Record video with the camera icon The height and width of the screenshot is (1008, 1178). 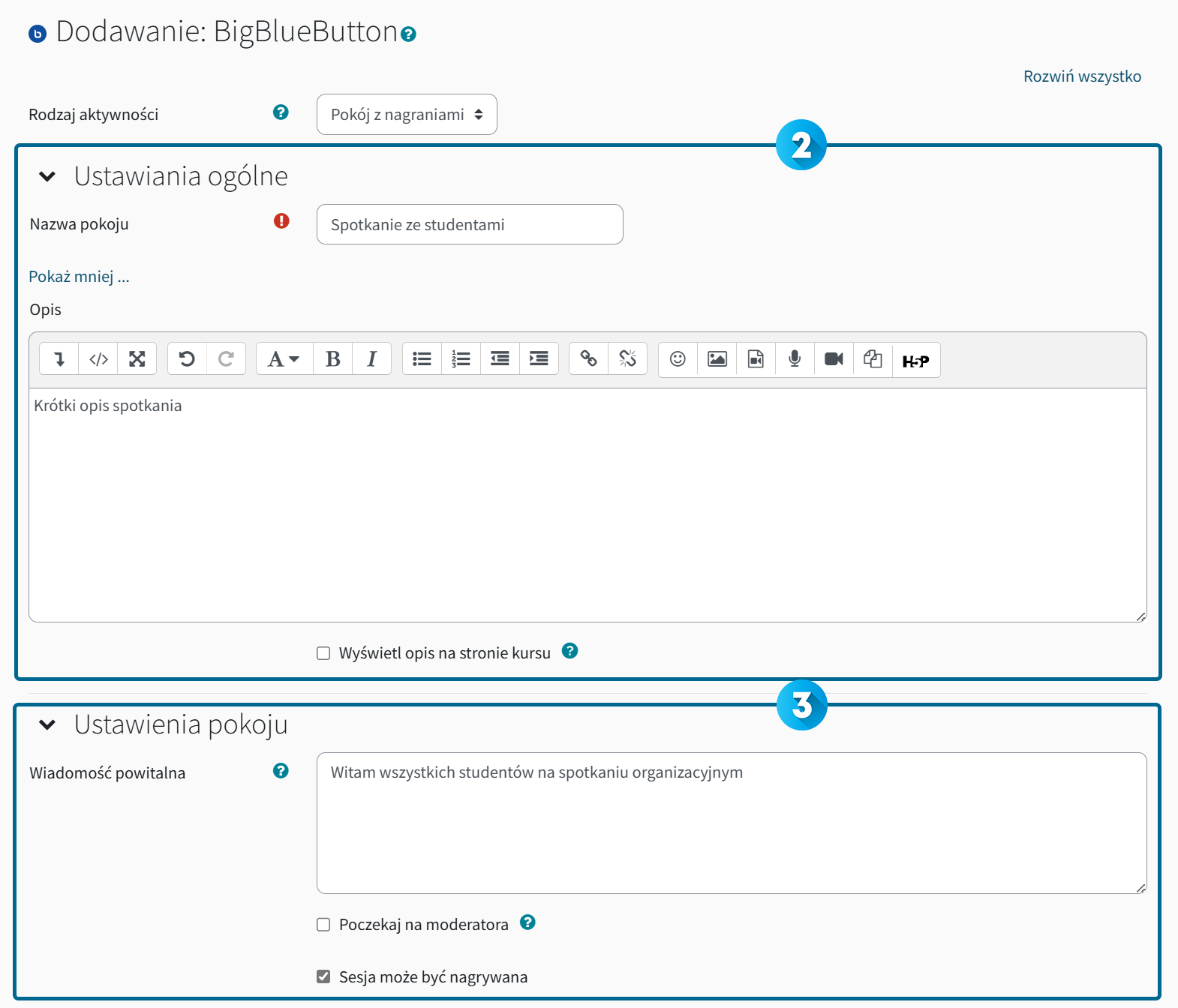(834, 359)
